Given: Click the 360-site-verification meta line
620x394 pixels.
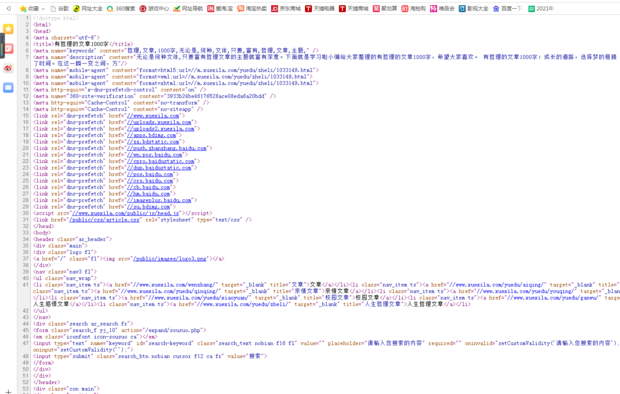Looking at the screenshot, I should [x=154, y=96].
